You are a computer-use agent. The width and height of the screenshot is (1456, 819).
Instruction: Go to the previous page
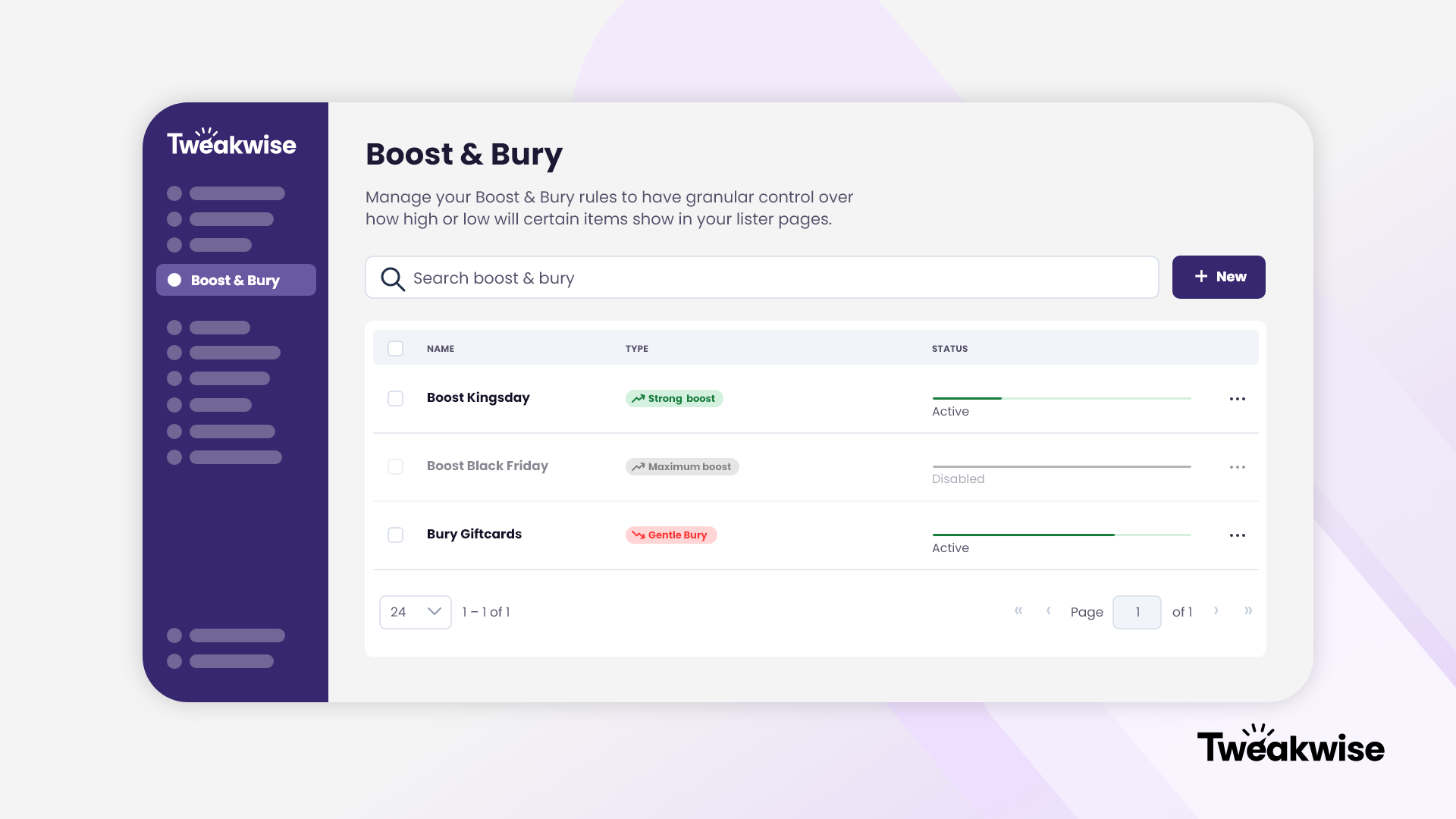point(1048,610)
